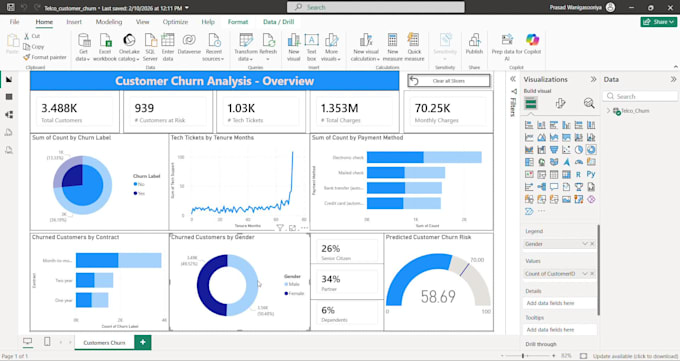
Task: Add a new report page
Action: [x=143, y=342]
